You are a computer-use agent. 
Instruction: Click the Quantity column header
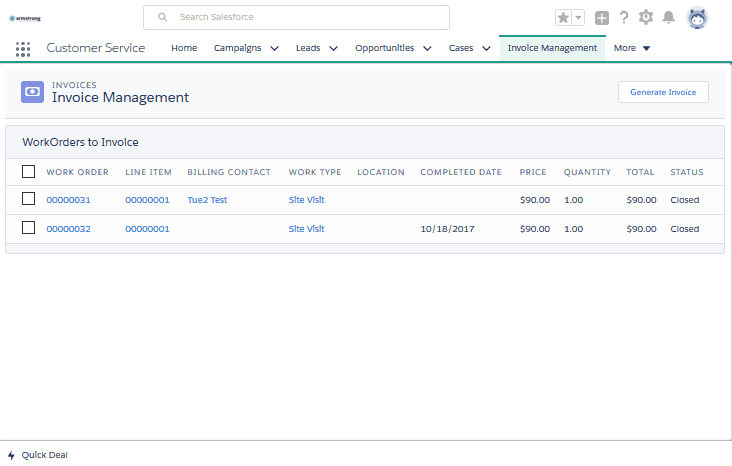[x=587, y=172]
